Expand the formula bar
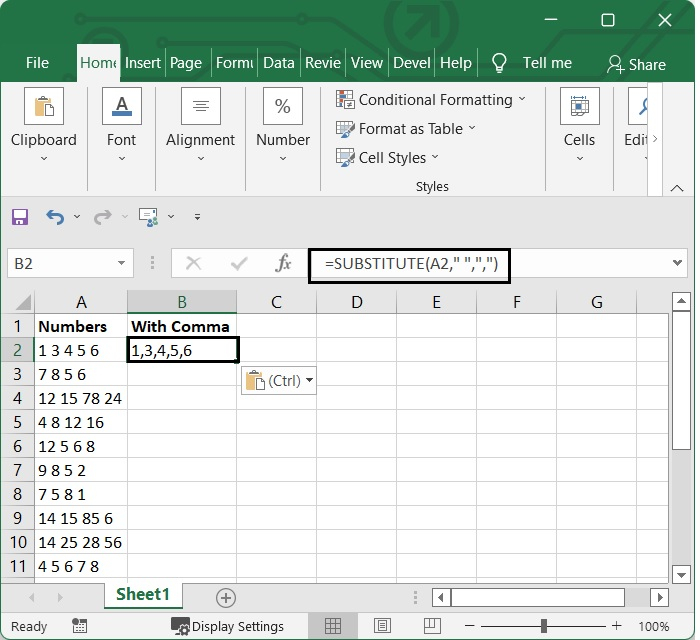Viewport: 700px width, 640px height. tap(677, 263)
